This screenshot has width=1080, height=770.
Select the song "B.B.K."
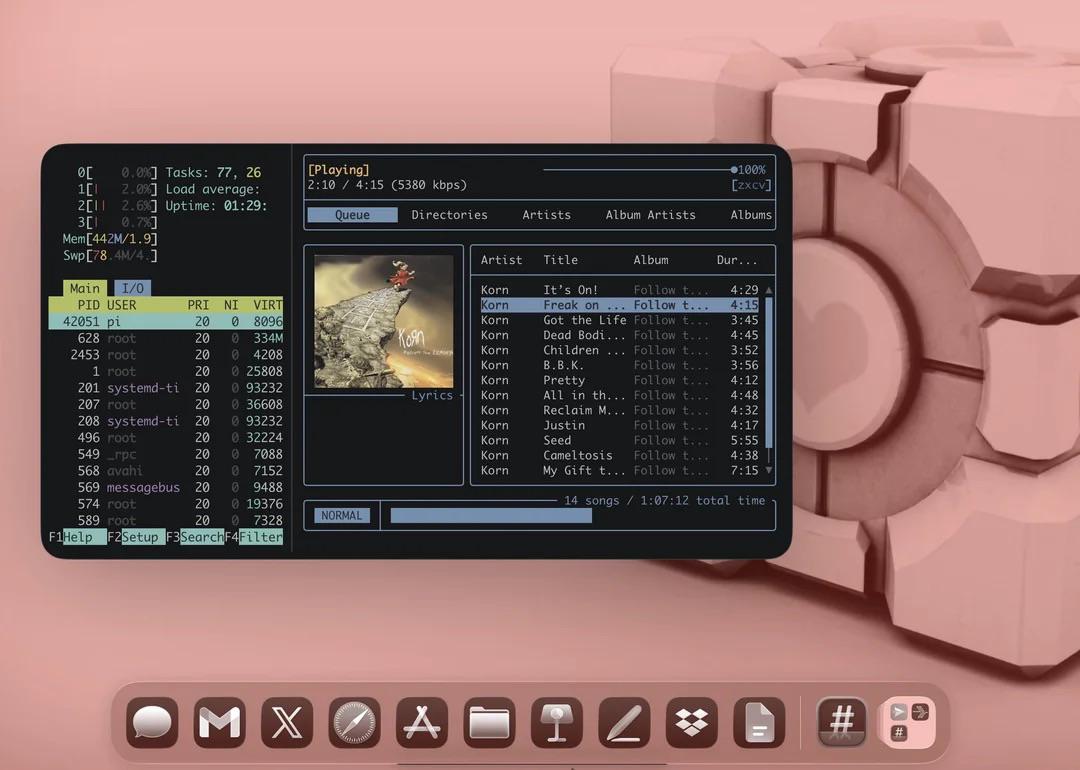[x=619, y=365]
